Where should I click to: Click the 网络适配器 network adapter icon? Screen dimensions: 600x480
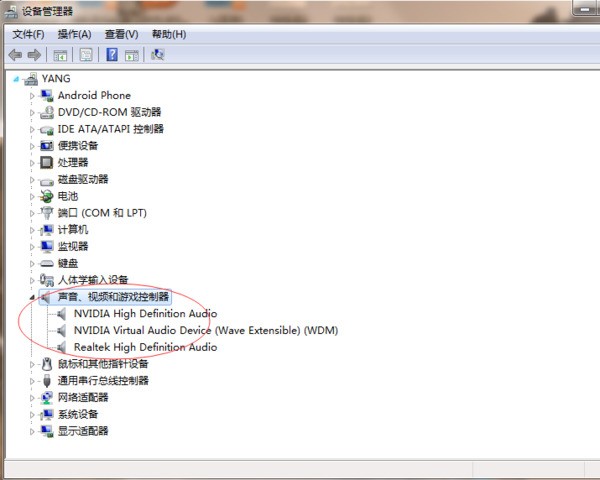click(x=47, y=398)
